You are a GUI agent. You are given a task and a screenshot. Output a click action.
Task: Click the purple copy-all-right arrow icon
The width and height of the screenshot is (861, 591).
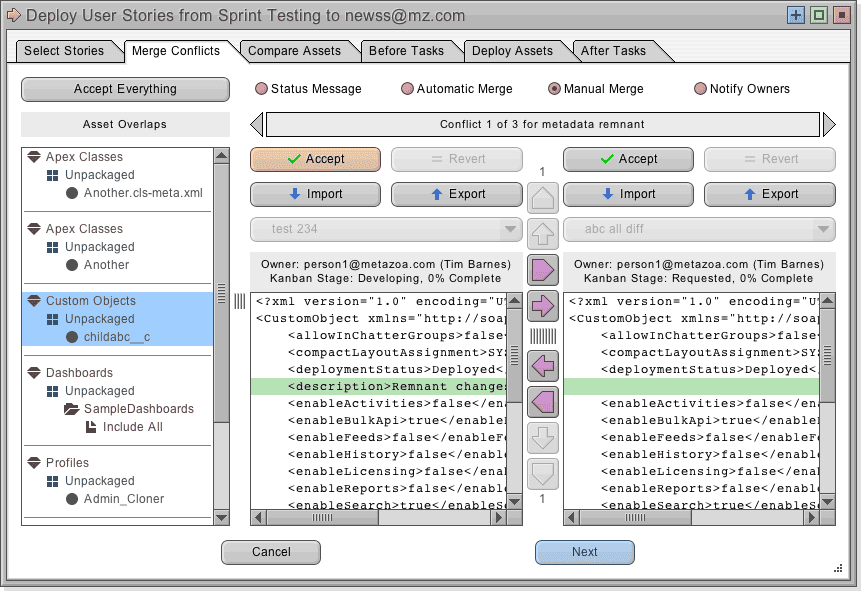[x=543, y=270]
